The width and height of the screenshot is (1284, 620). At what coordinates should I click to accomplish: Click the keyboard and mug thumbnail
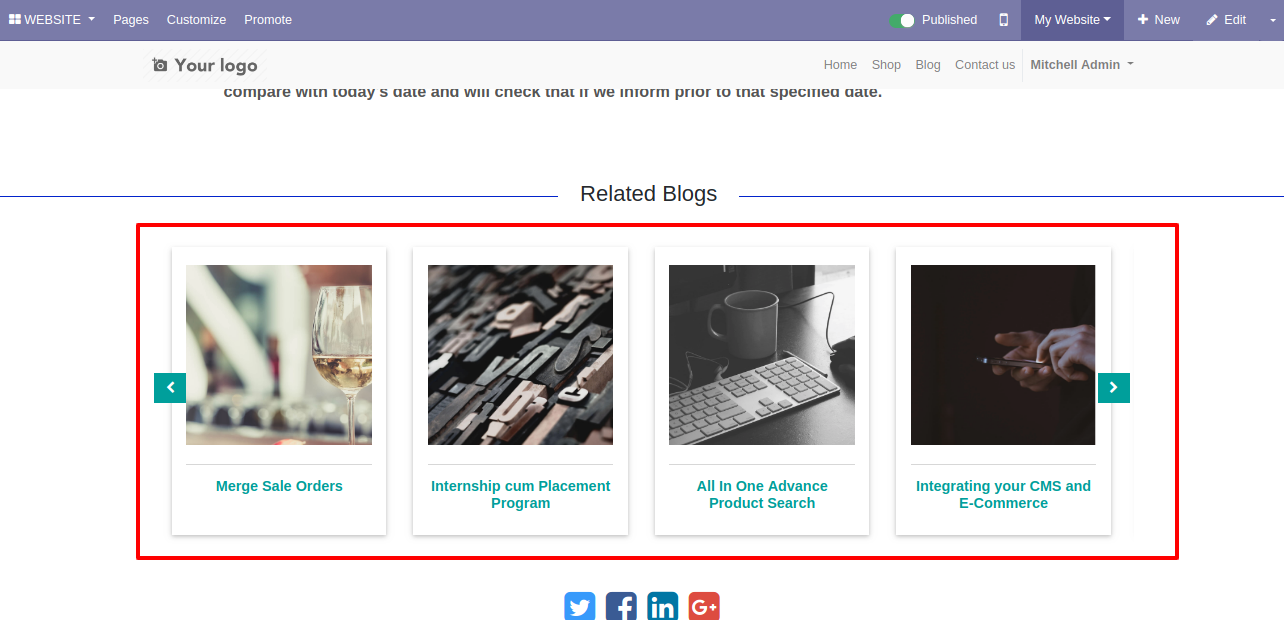[762, 355]
